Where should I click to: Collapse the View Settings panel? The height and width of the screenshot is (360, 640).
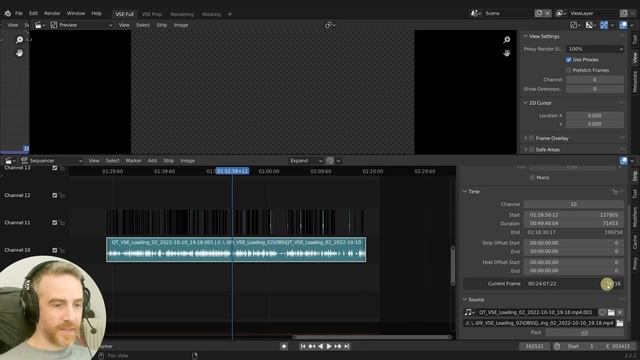525,36
